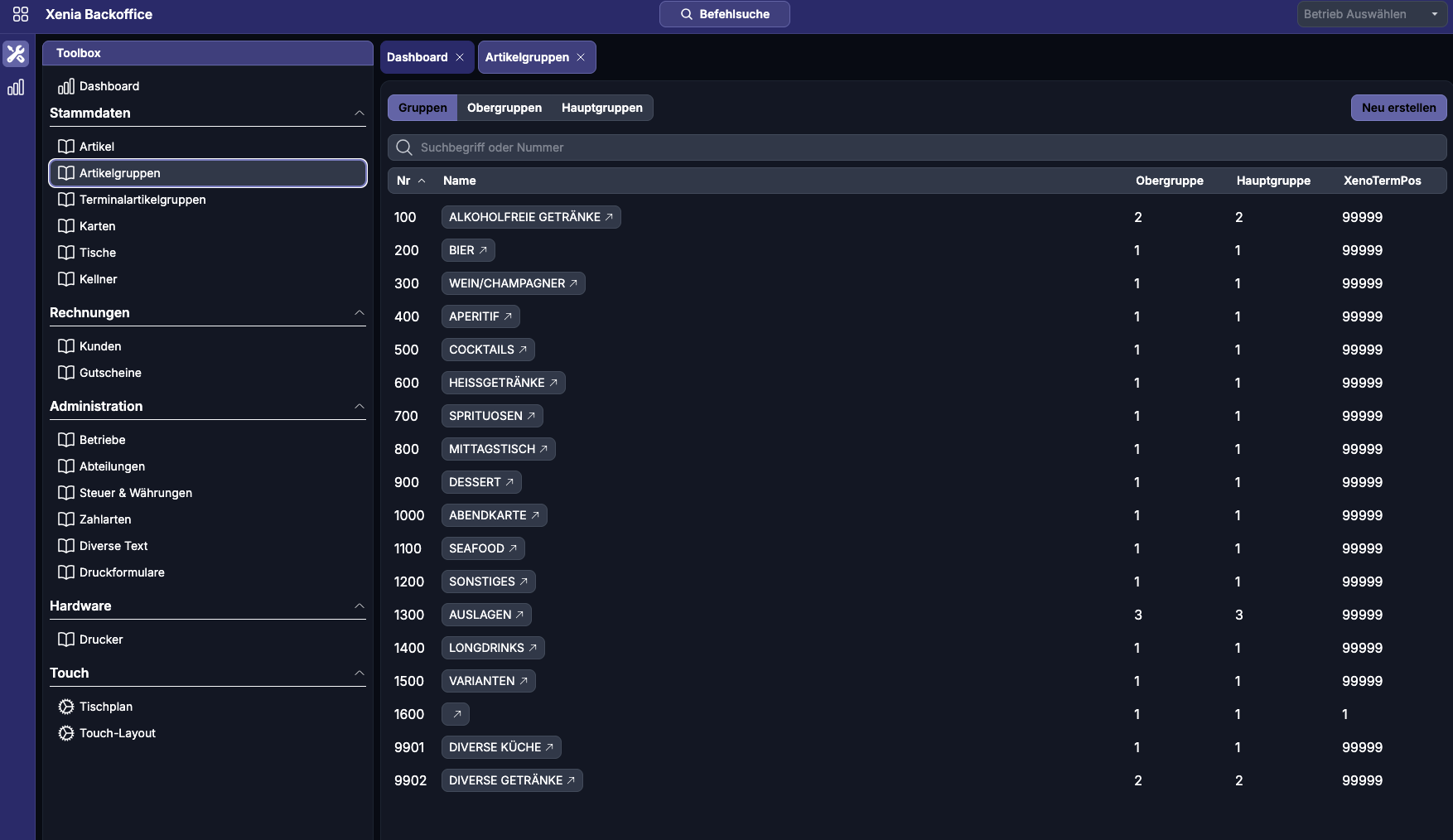Viewport: 1453px width, 840px height.
Task: Click the Touch-Layout gear icon
Action: (66, 733)
